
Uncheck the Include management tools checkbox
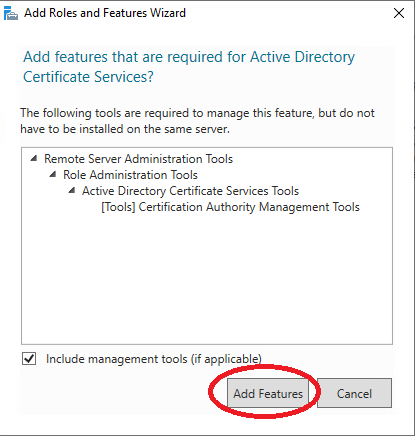click(x=29, y=359)
